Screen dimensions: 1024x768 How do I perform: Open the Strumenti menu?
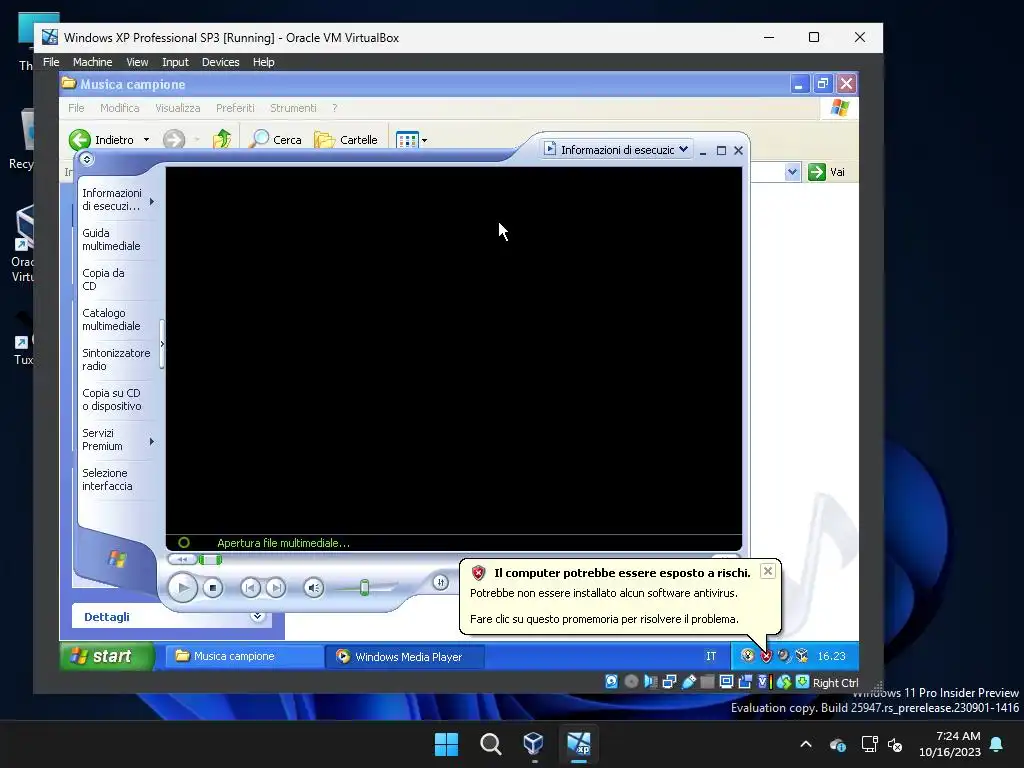[293, 108]
